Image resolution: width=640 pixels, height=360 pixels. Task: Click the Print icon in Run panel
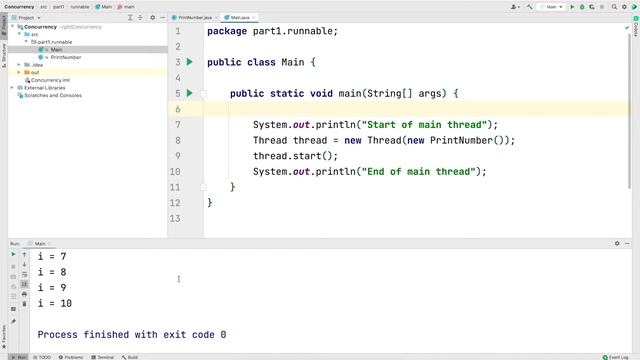[x=24, y=294]
